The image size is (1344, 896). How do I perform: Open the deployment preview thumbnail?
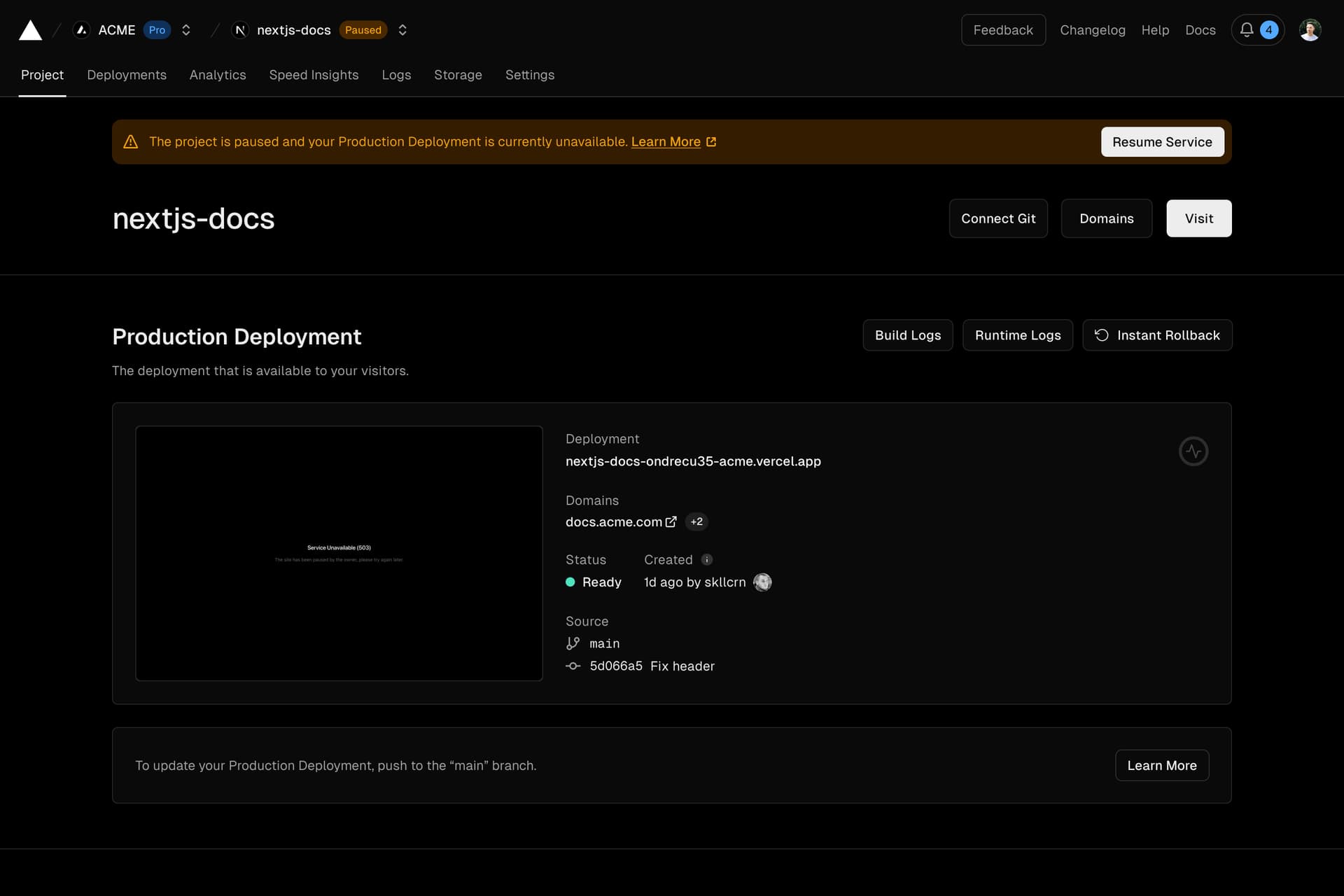point(339,553)
